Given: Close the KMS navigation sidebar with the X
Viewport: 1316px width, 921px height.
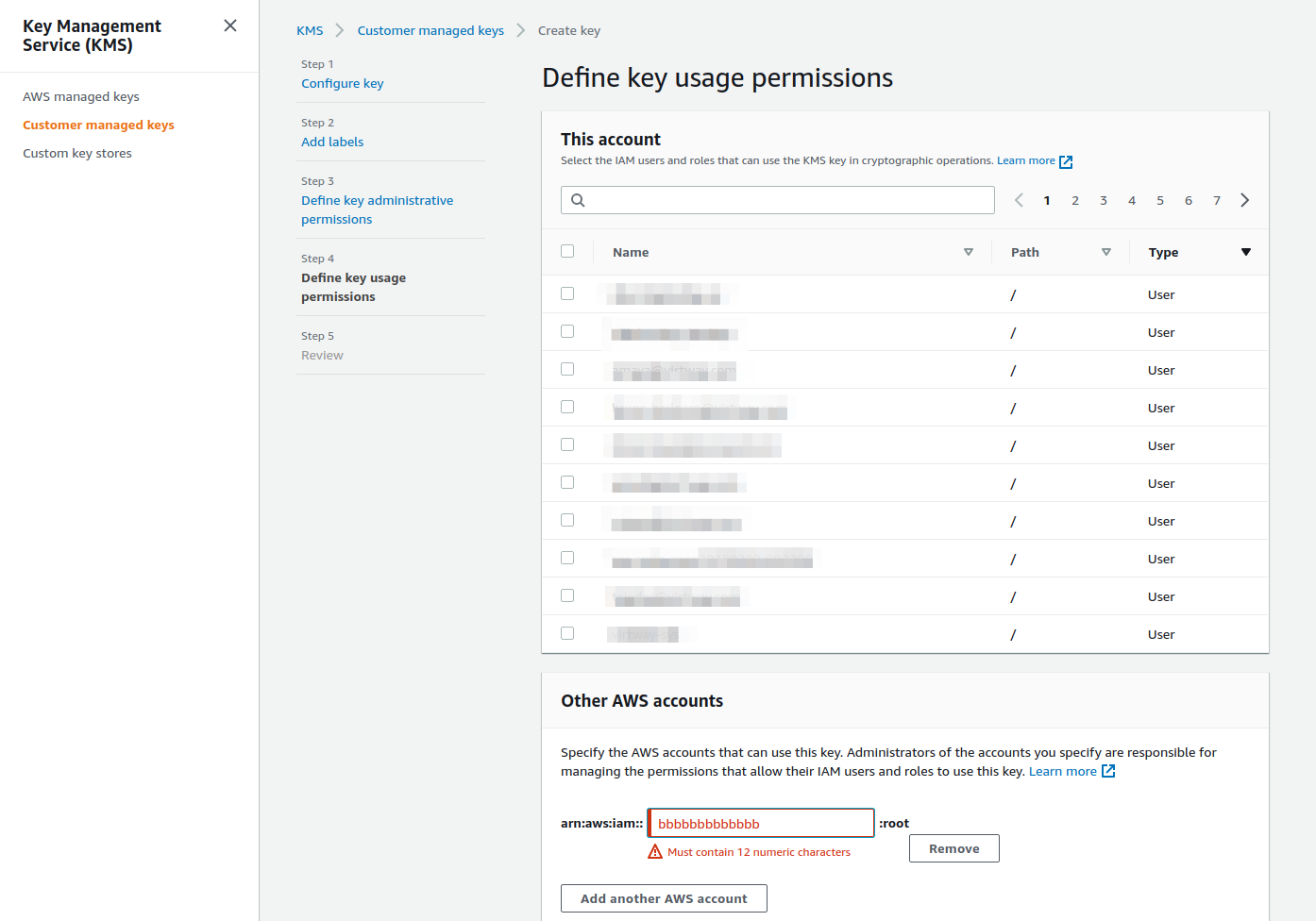Looking at the screenshot, I should (229, 25).
